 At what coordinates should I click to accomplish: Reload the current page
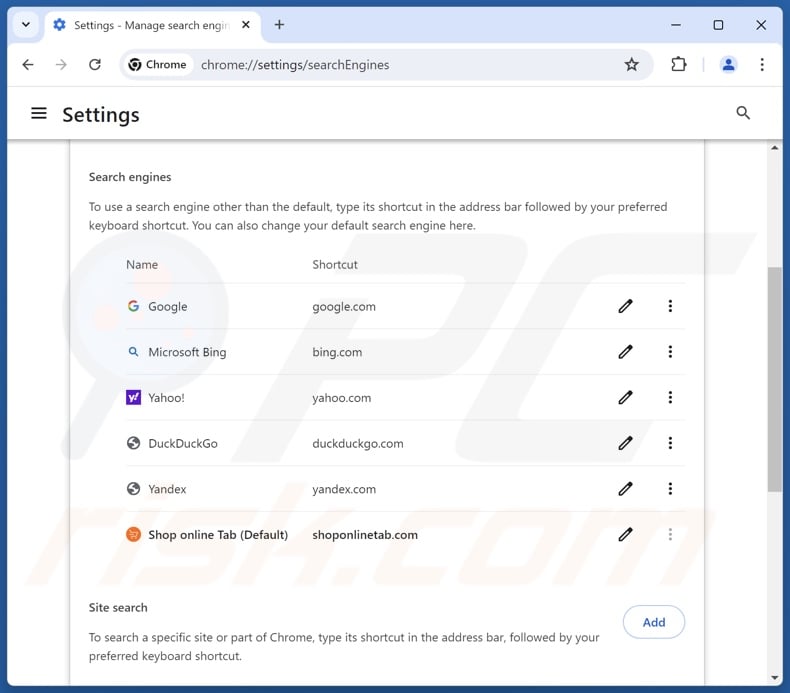[95, 65]
